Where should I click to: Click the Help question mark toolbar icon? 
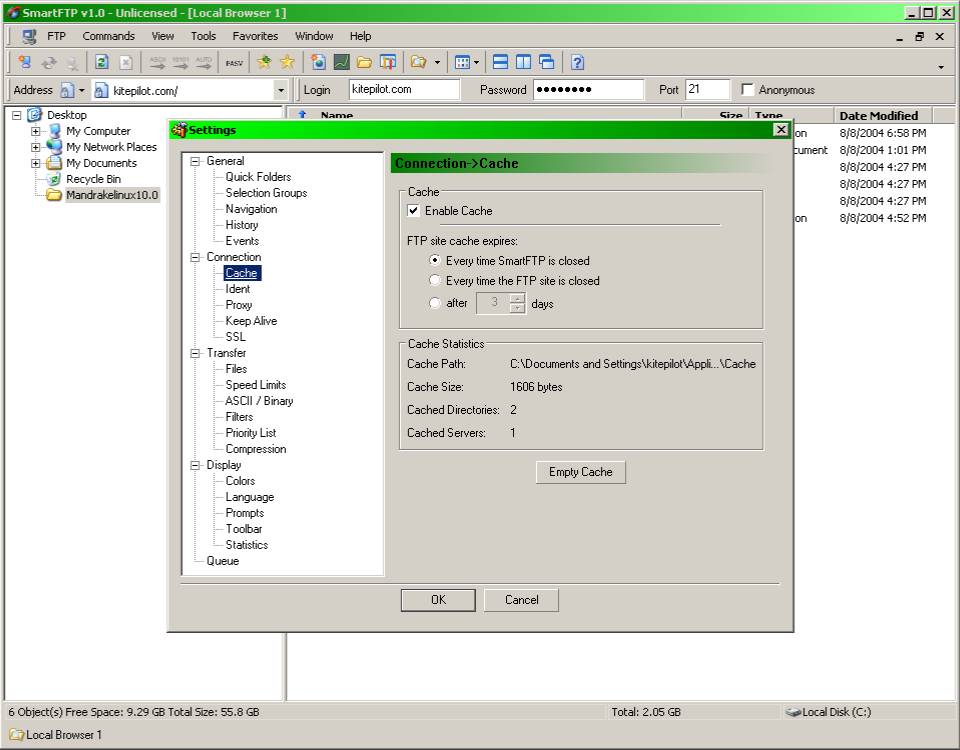coord(577,62)
